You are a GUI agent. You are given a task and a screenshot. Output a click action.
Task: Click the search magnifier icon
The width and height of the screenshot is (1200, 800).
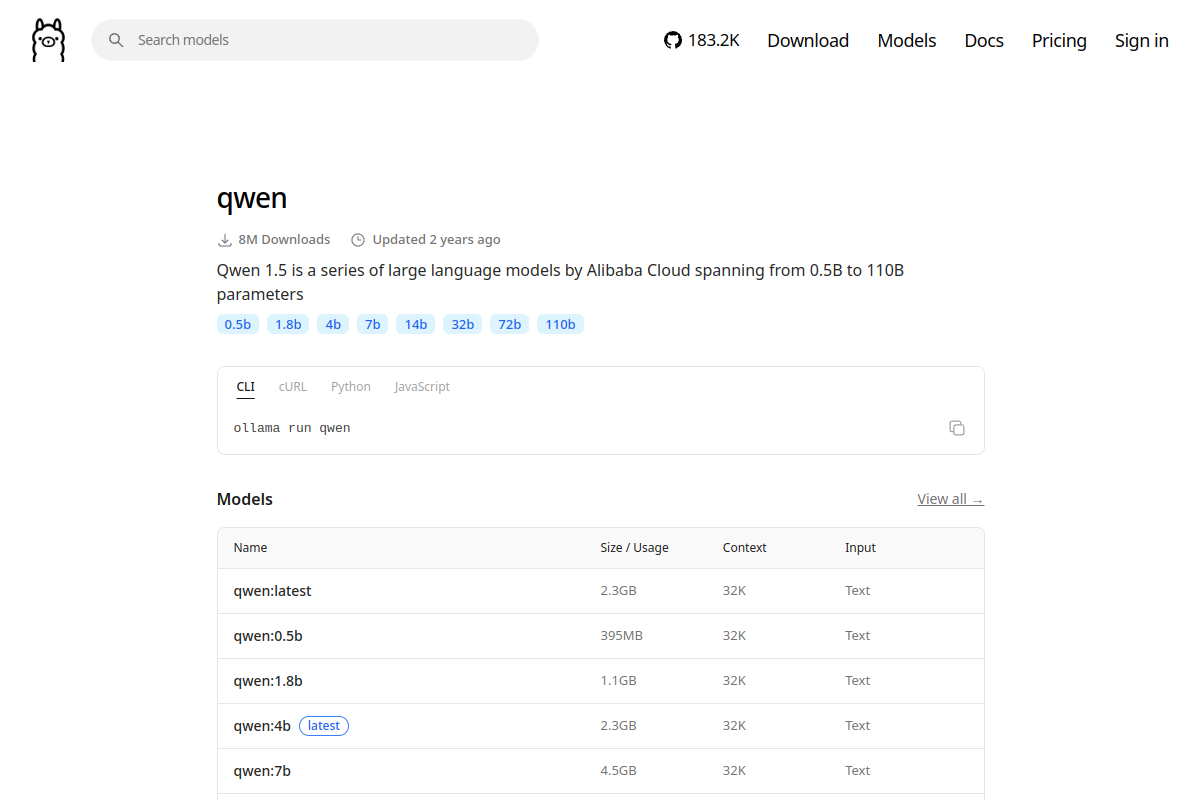[x=116, y=40]
